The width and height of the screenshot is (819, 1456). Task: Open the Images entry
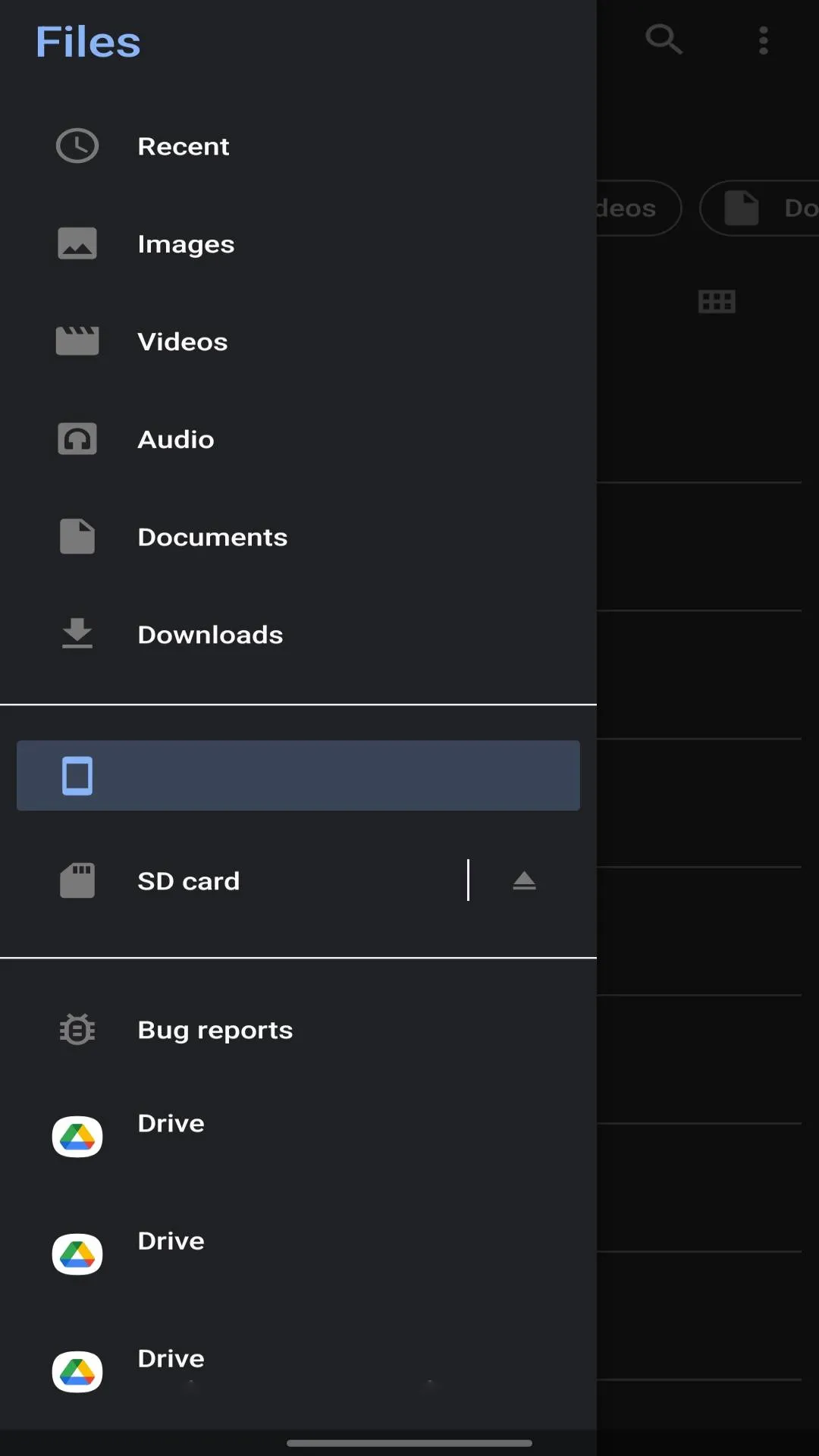tap(298, 243)
